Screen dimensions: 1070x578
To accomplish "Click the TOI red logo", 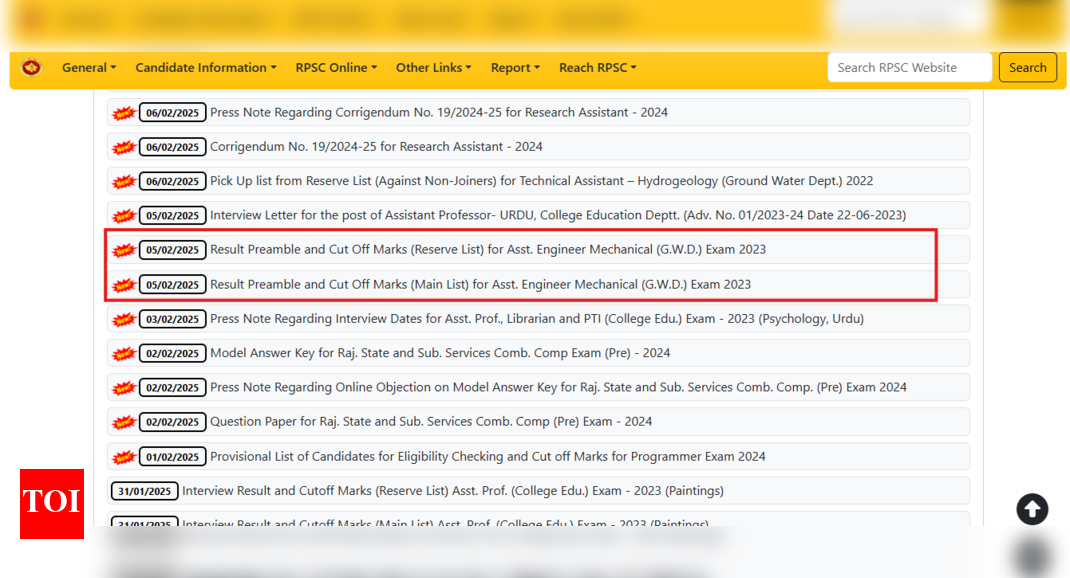I will 52,504.
